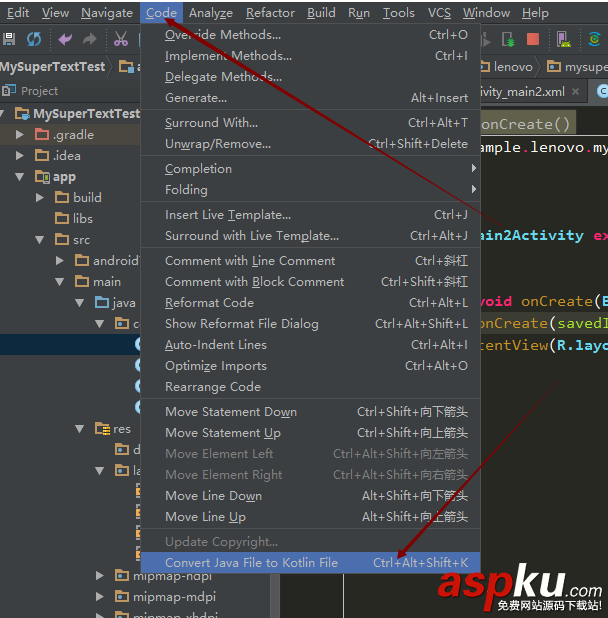
Task: Open the Build menu
Action: [x=321, y=13]
